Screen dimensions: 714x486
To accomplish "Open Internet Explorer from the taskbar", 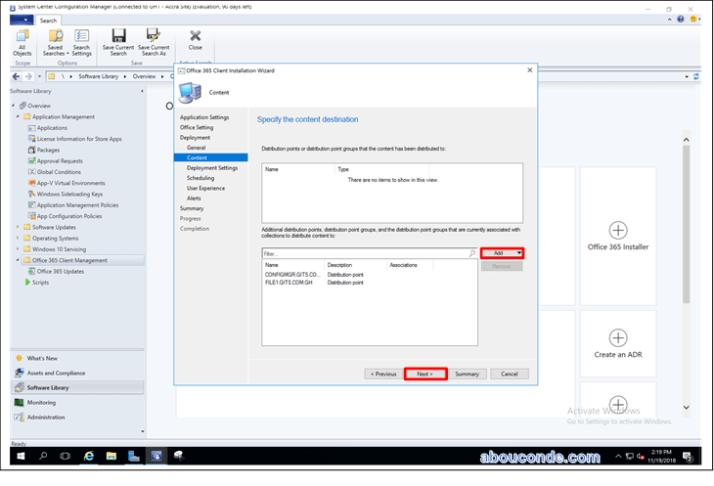I will pyautogui.click(x=89, y=456).
